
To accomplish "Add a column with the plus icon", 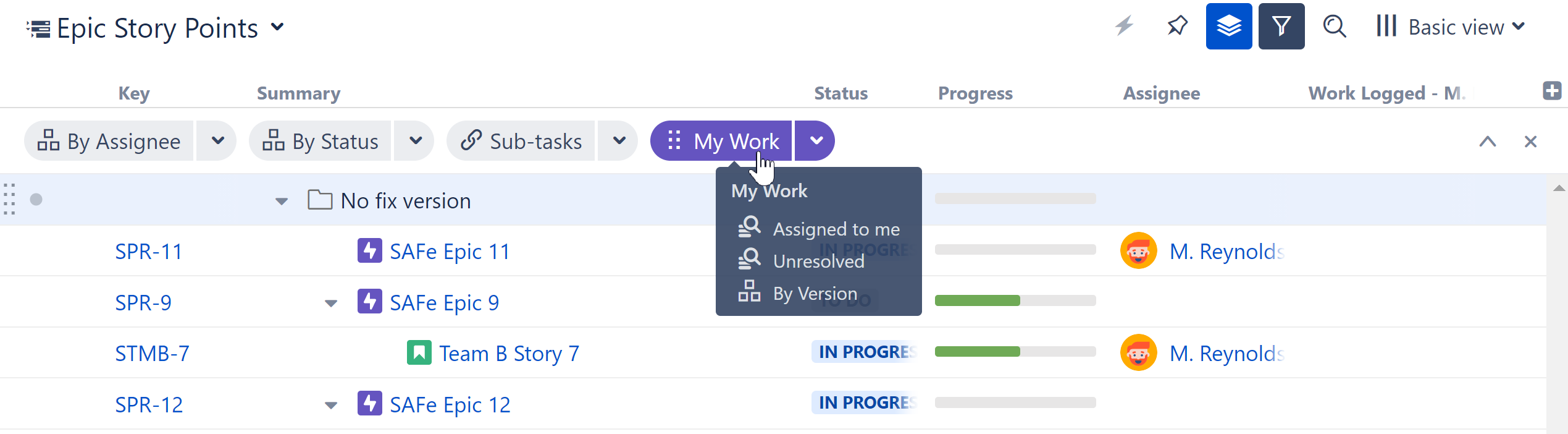I will (x=1551, y=91).
